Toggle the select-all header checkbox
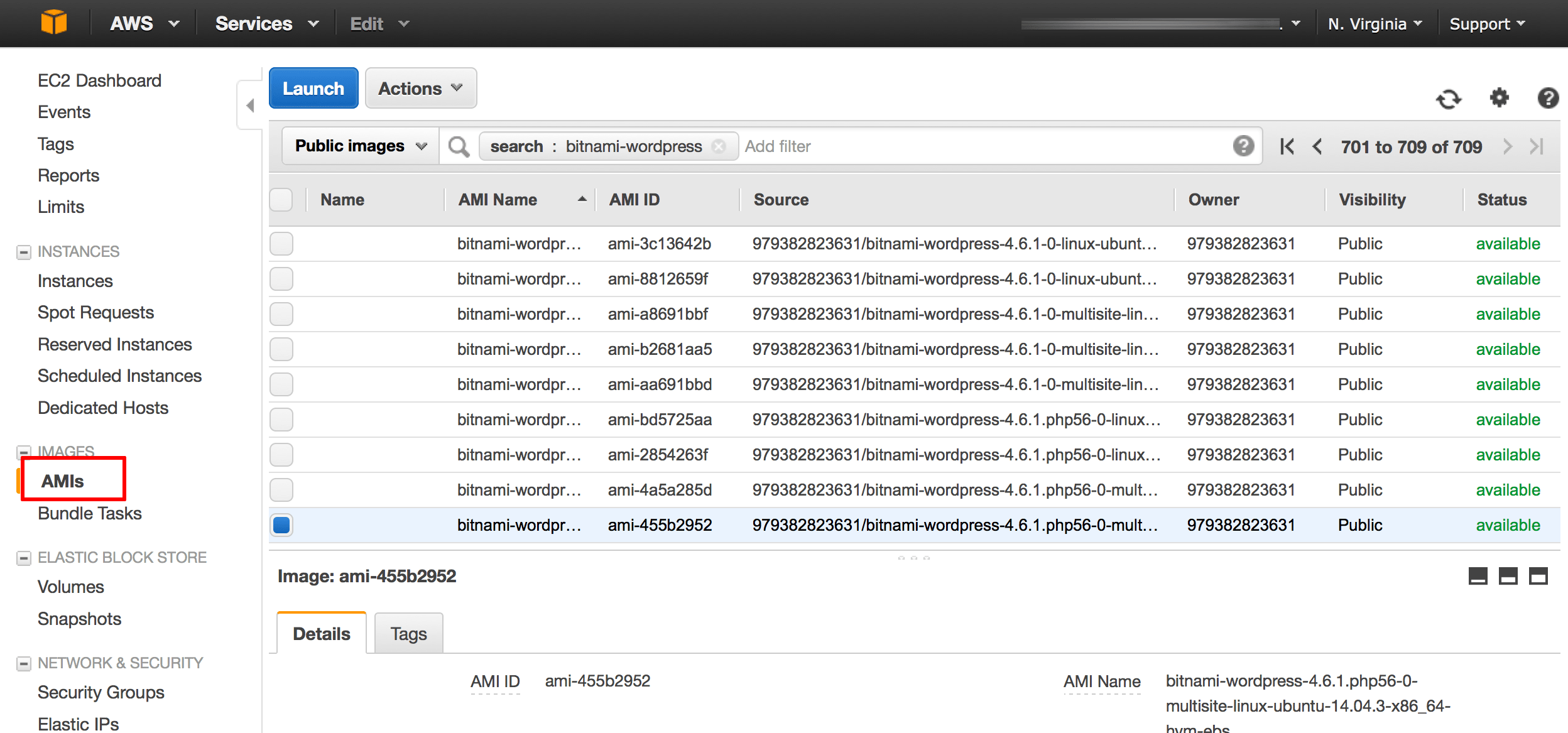Image resolution: width=1568 pixels, height=733 pixels. [281, 200]
